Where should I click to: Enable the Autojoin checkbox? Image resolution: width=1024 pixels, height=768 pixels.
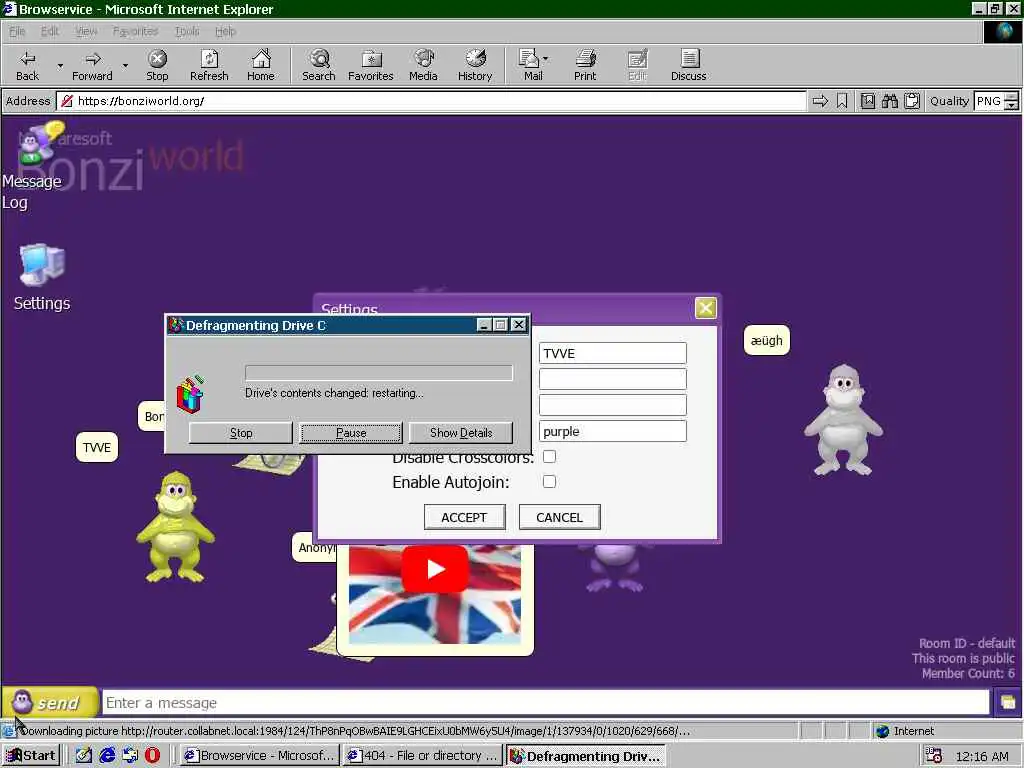[549, 482]
